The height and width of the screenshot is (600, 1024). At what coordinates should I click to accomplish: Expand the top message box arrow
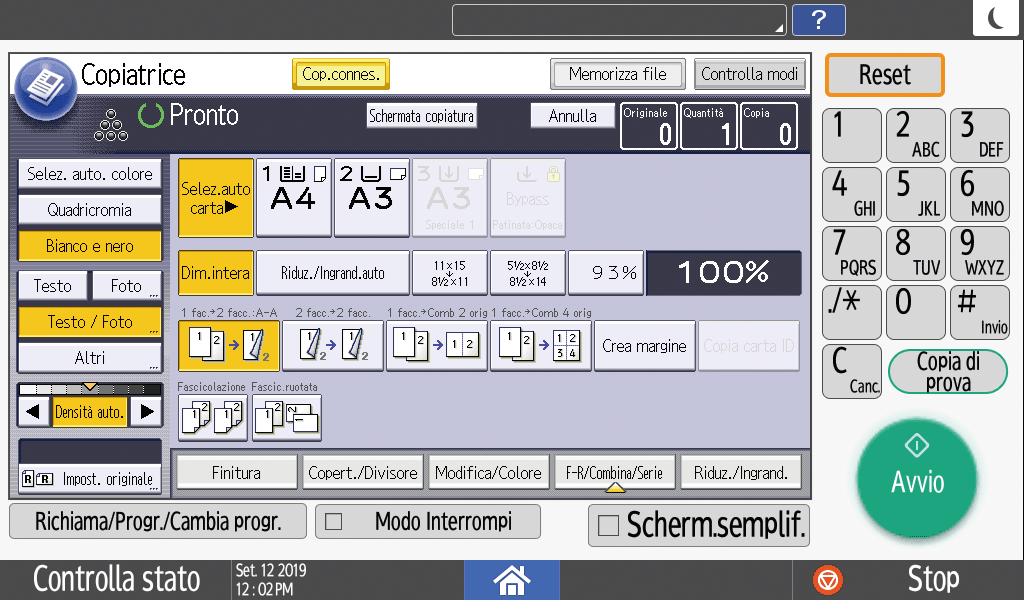tap(779, 28)
